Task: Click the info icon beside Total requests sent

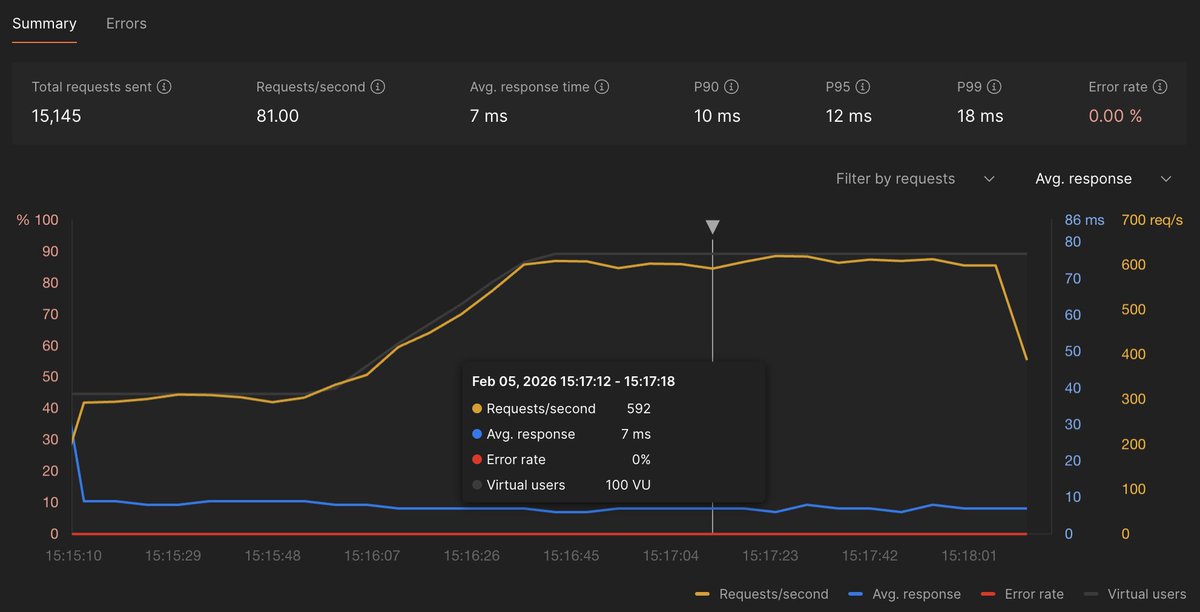Action: click(166, 87)
